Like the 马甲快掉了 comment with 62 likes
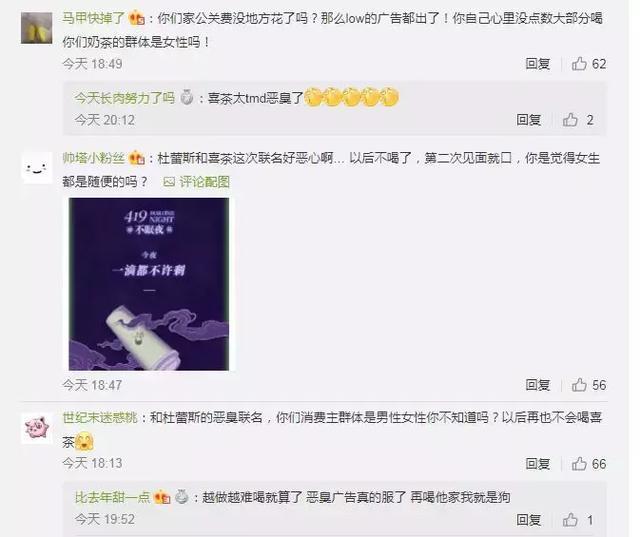 [x=588, y=64]
